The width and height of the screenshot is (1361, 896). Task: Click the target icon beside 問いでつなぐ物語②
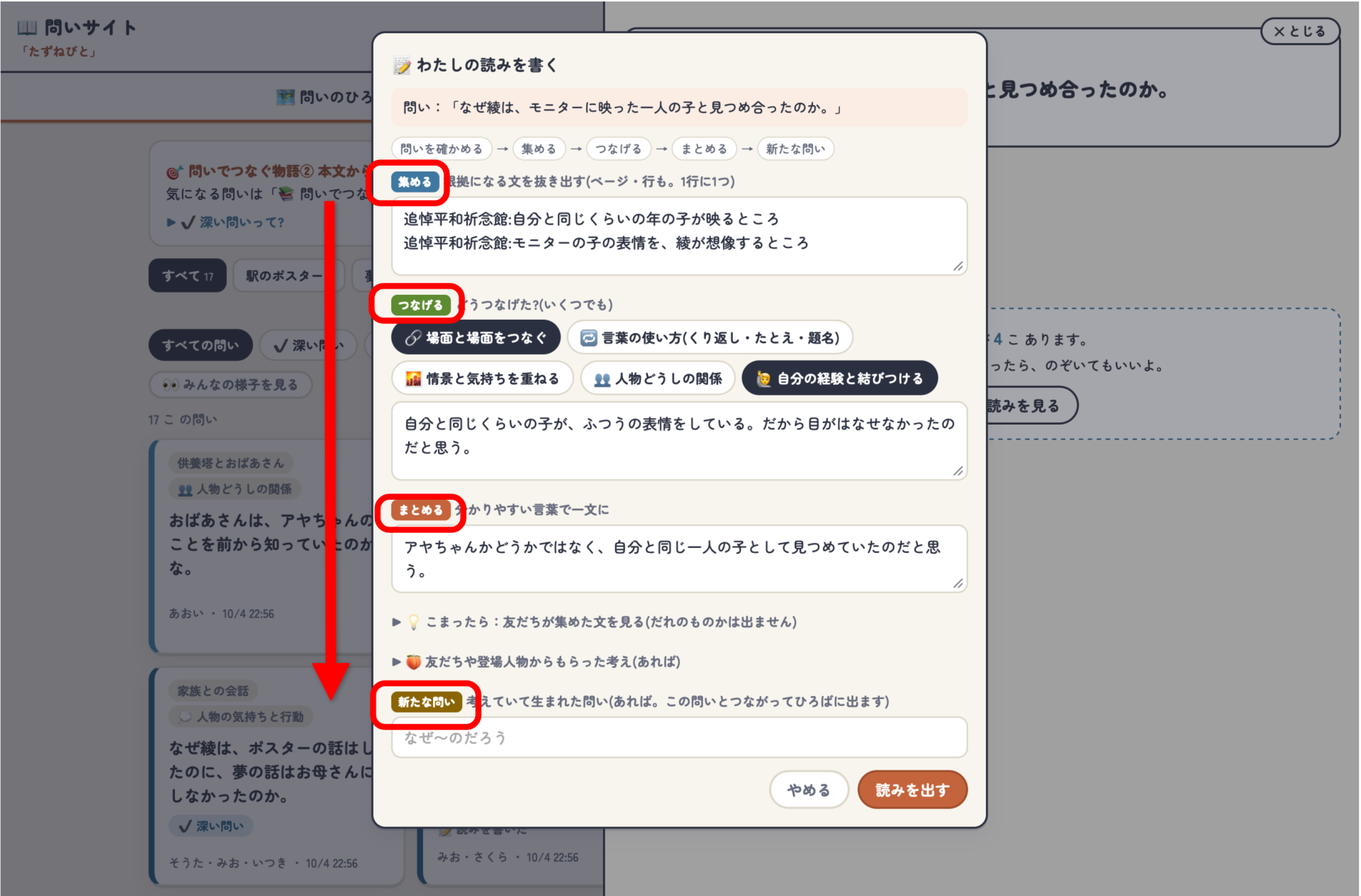coord(174,172)
